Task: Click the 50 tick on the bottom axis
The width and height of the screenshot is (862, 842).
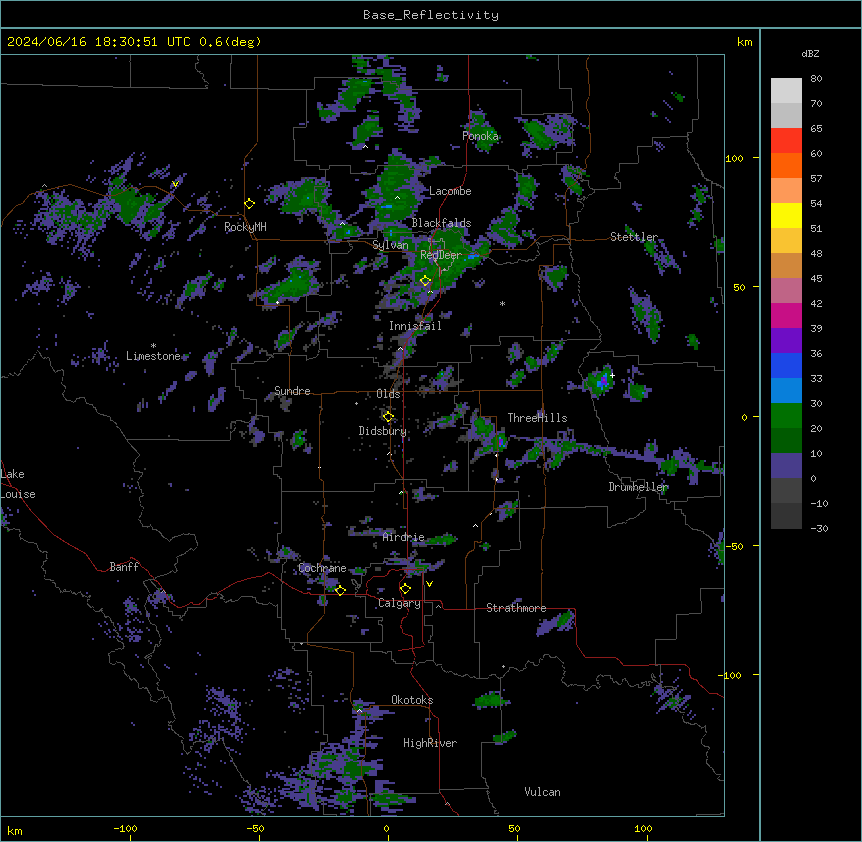Action: [514, 829]
